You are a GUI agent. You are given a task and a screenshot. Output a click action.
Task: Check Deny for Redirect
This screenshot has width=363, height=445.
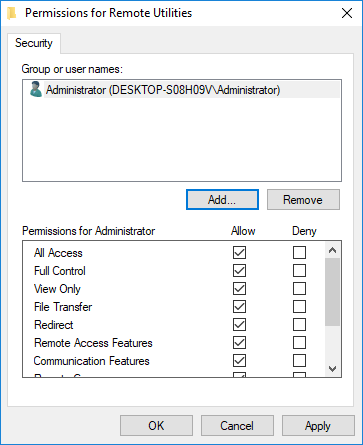[299, 325]
